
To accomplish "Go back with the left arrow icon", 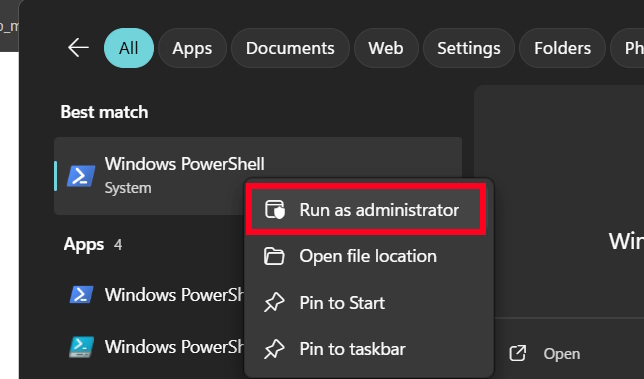I will (78, 48).
